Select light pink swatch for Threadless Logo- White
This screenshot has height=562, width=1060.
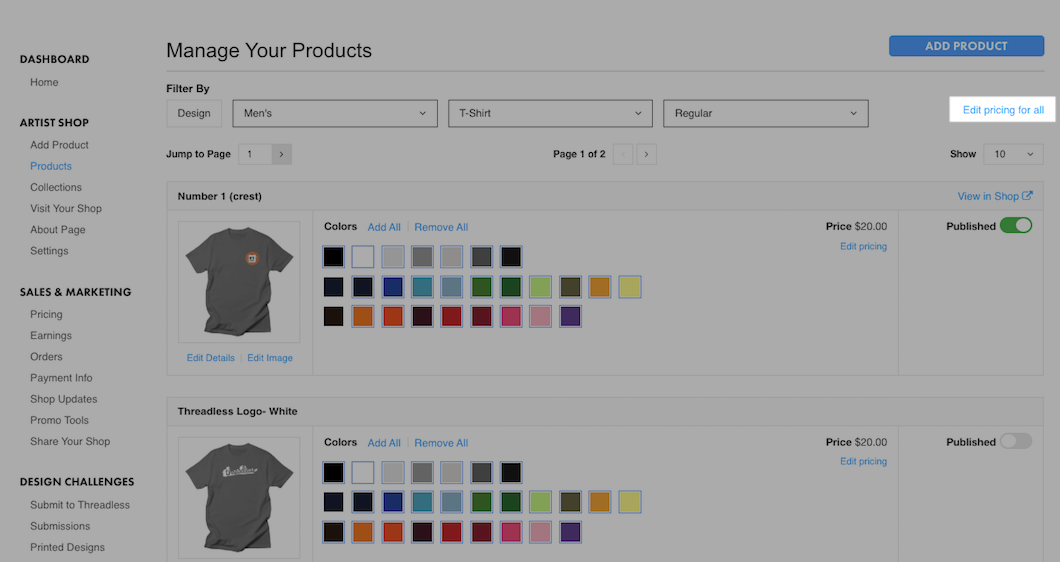tap(541, 532)
